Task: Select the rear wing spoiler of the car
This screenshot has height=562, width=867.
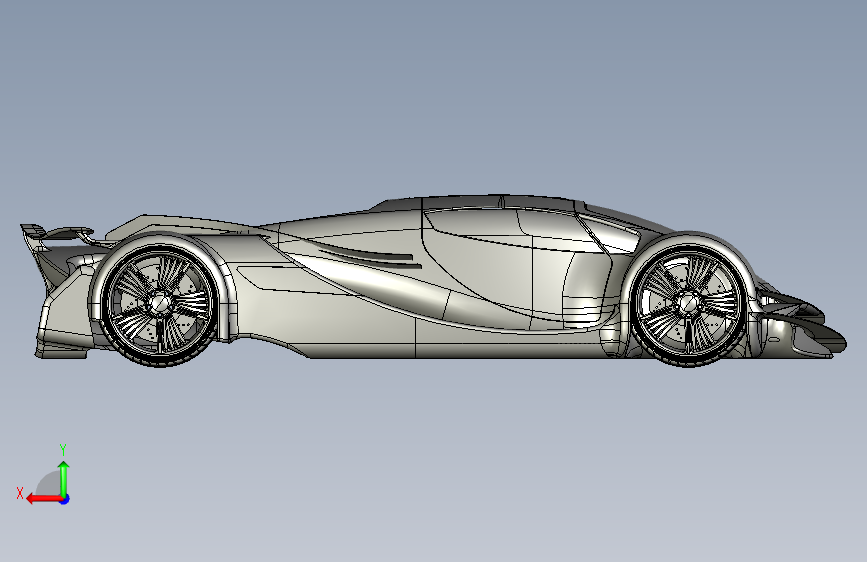Action: pos(57,233)
